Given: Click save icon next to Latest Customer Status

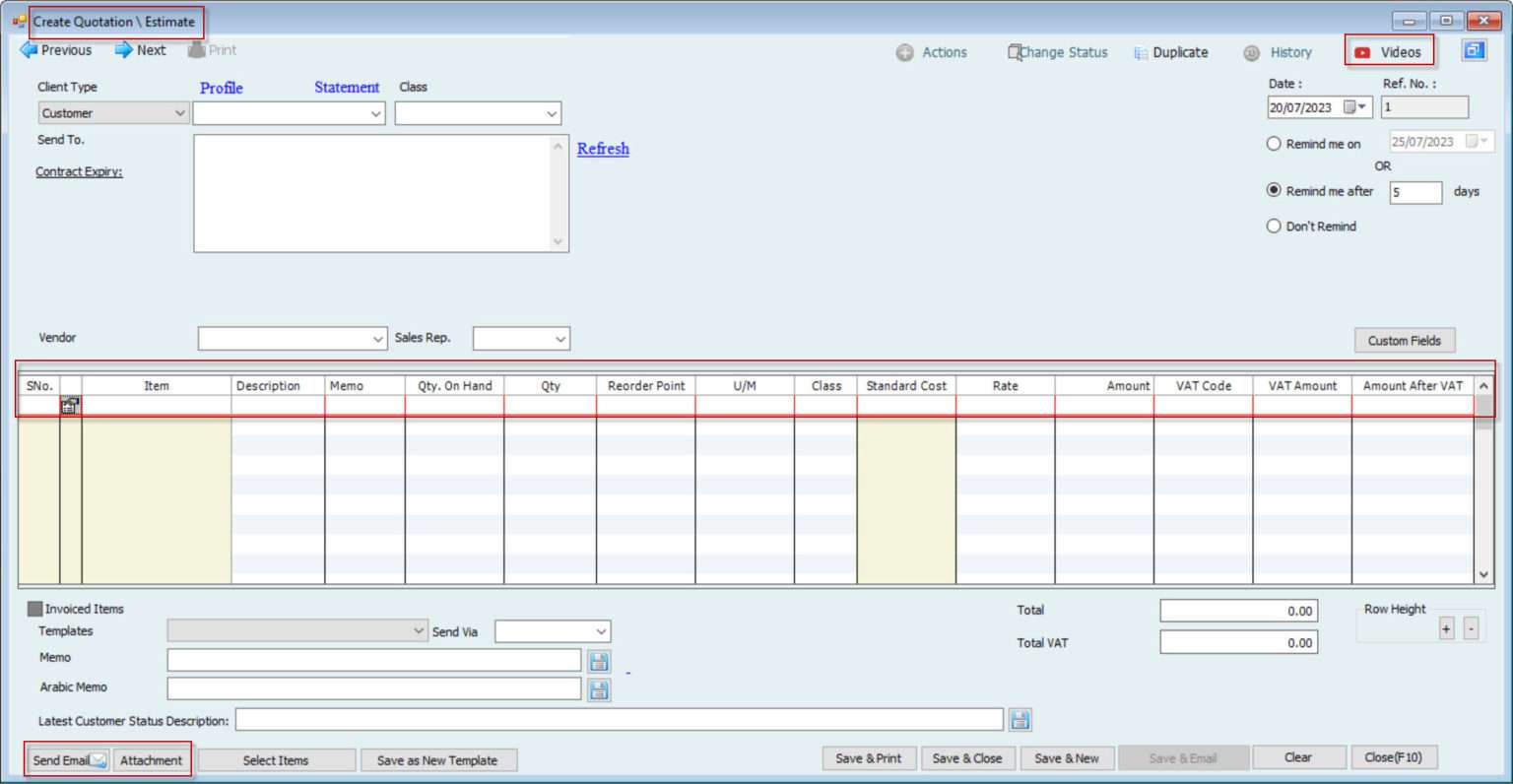Looking at the screenshot, I should click(1020, 720).
